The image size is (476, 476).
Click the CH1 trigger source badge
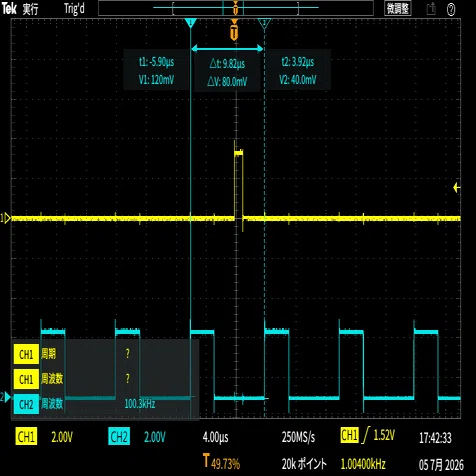[x=349, y=435]
